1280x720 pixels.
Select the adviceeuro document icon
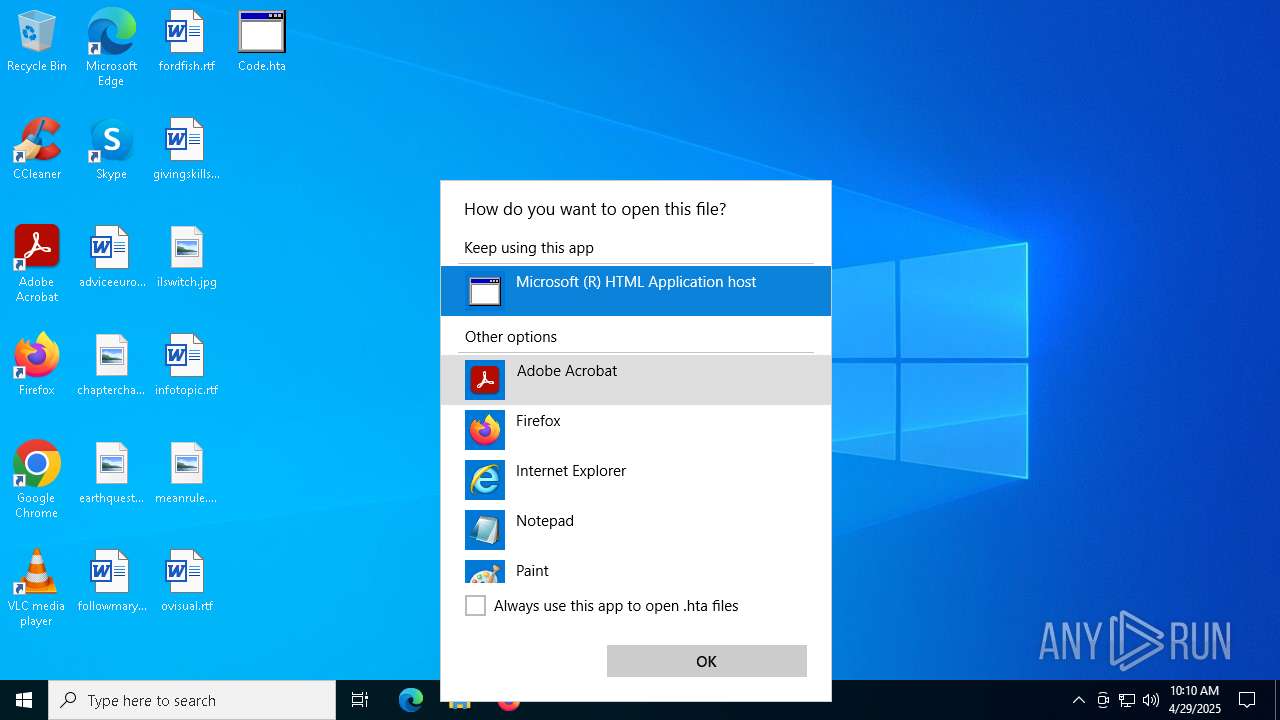(x=111, y=257)
